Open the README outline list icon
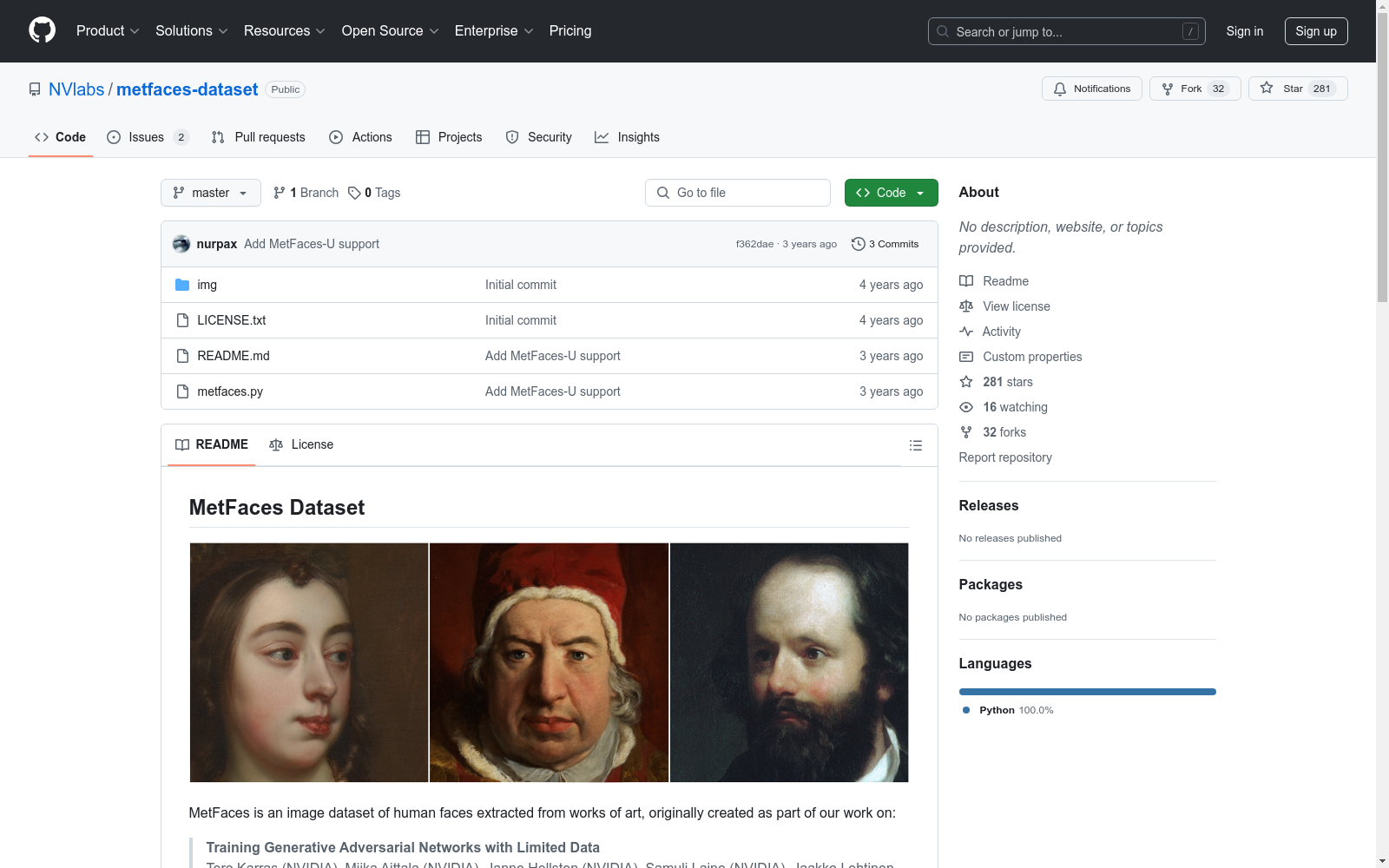Image resolution: width=1389 pixels, height=868 pixels. click(916, 445)
